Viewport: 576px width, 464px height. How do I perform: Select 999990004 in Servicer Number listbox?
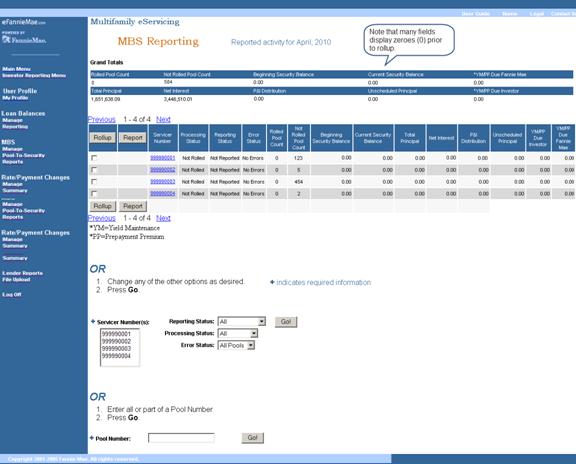coord(116,356)
